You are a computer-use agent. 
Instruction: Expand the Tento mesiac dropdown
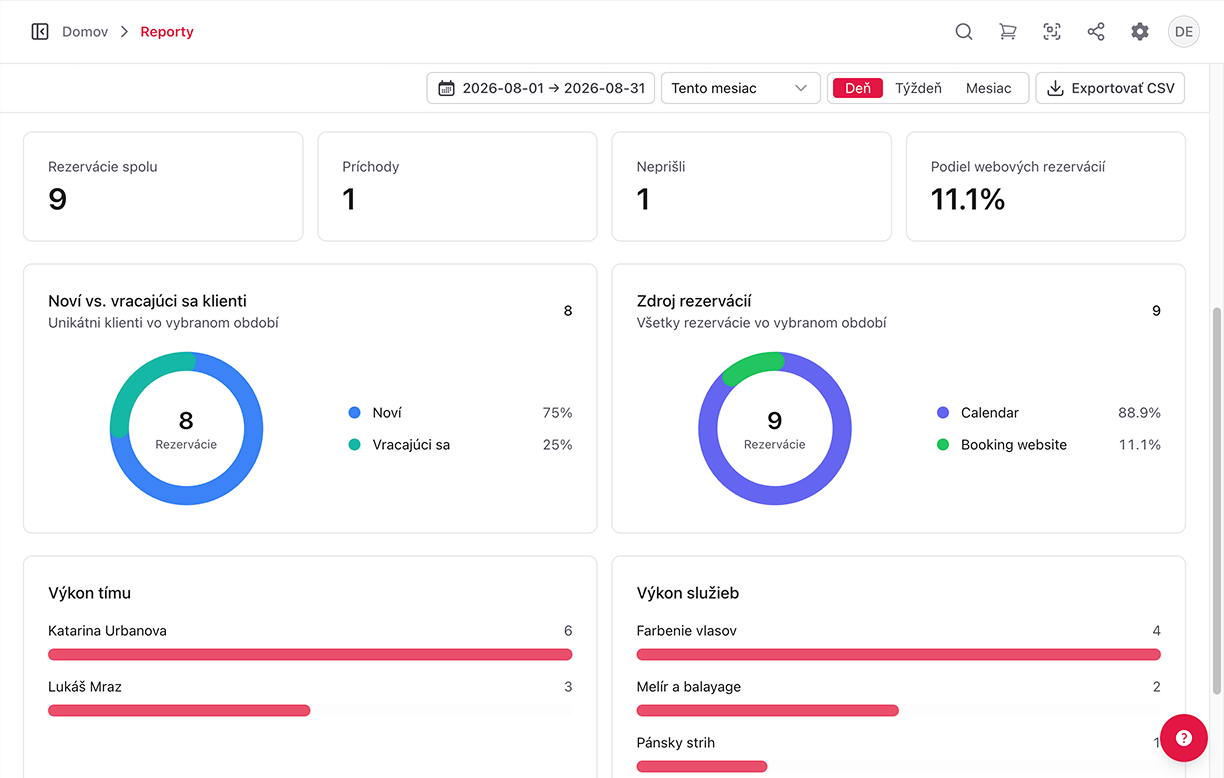pyautogui.click(x=741, y=88)
